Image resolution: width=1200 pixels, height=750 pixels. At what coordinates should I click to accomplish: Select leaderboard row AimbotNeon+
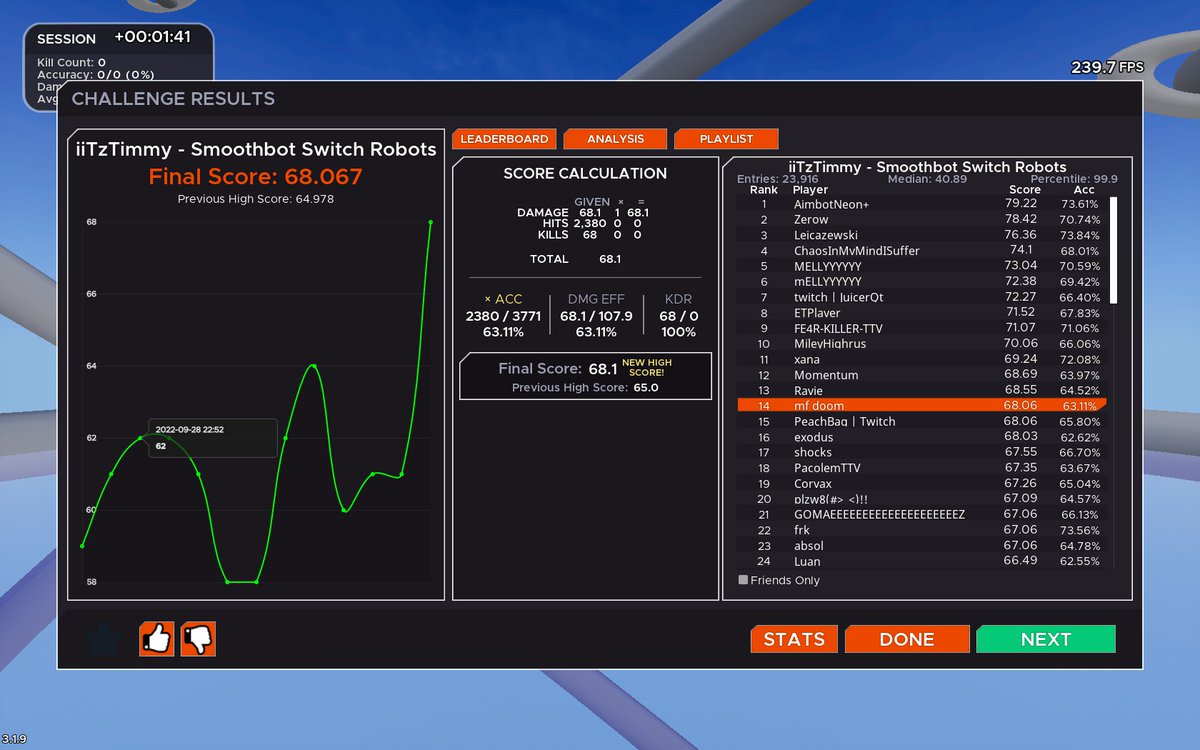(923, 204)
